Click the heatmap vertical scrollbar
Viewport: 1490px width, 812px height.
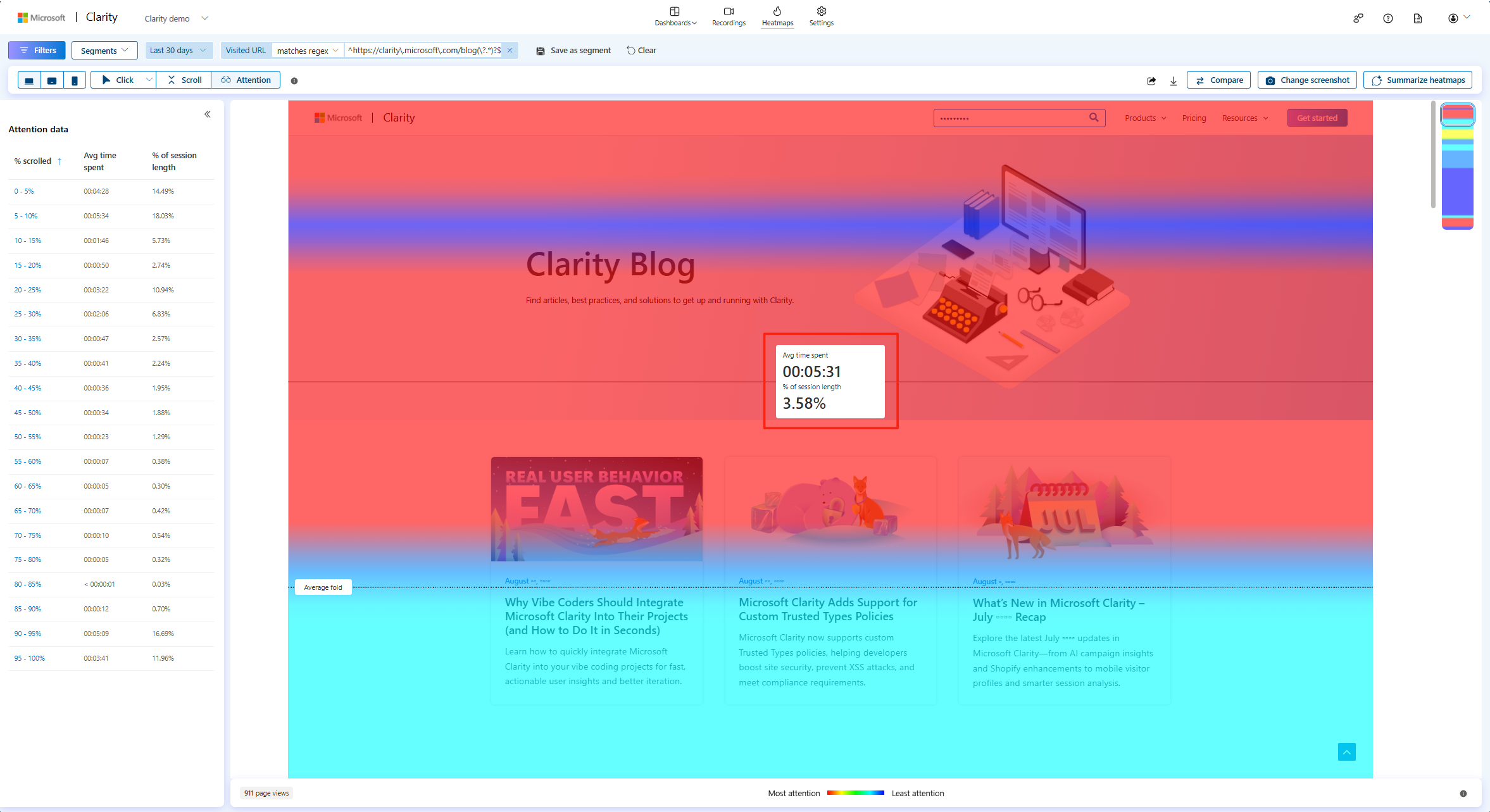1433,155
